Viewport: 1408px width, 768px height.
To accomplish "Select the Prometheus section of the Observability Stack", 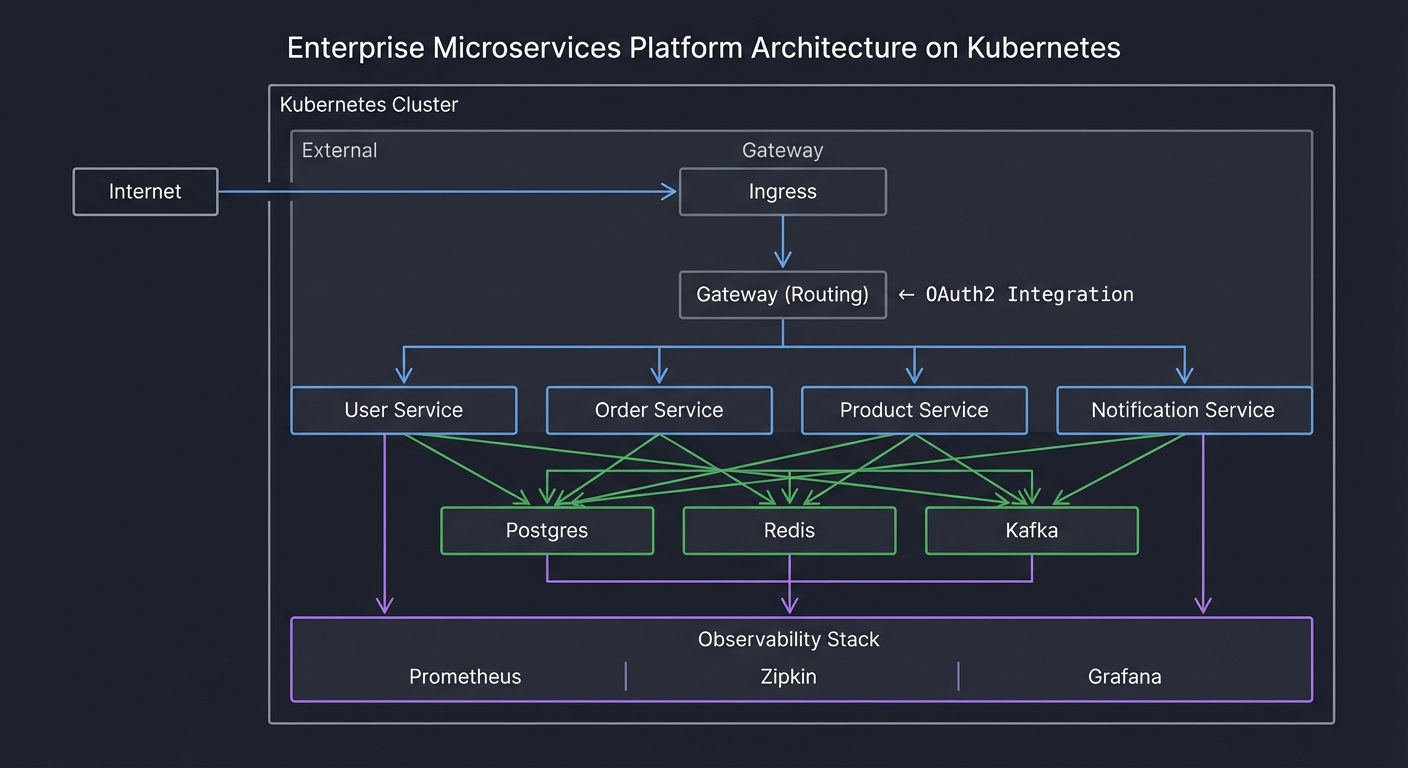I will tap(465, 676).
